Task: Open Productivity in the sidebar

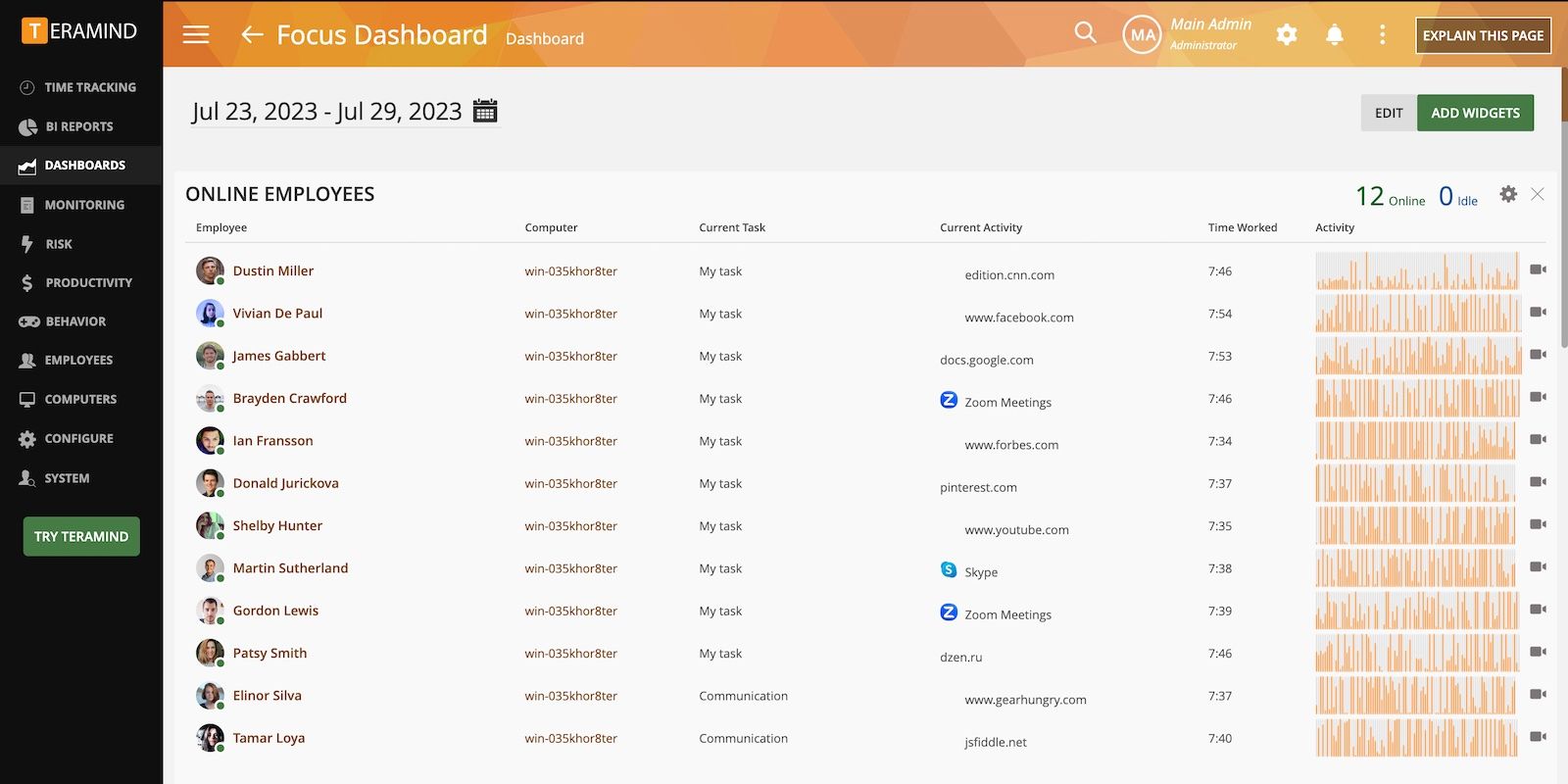Action: 80,282
